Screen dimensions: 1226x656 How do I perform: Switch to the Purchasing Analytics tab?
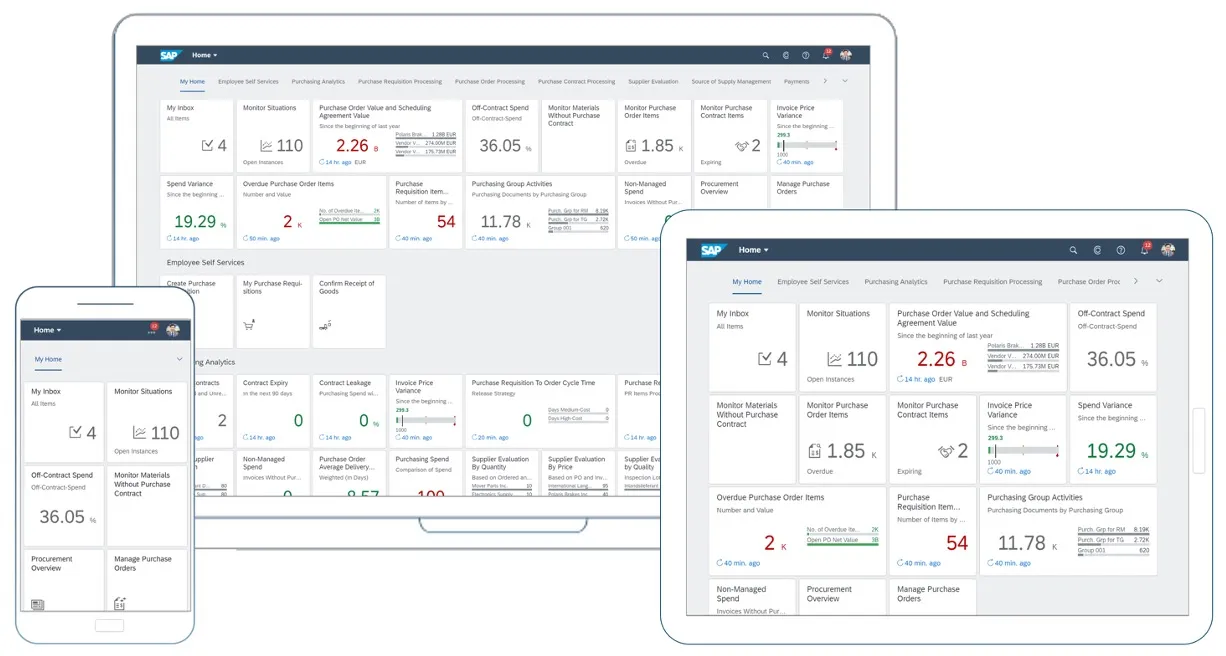pos(319,81)
